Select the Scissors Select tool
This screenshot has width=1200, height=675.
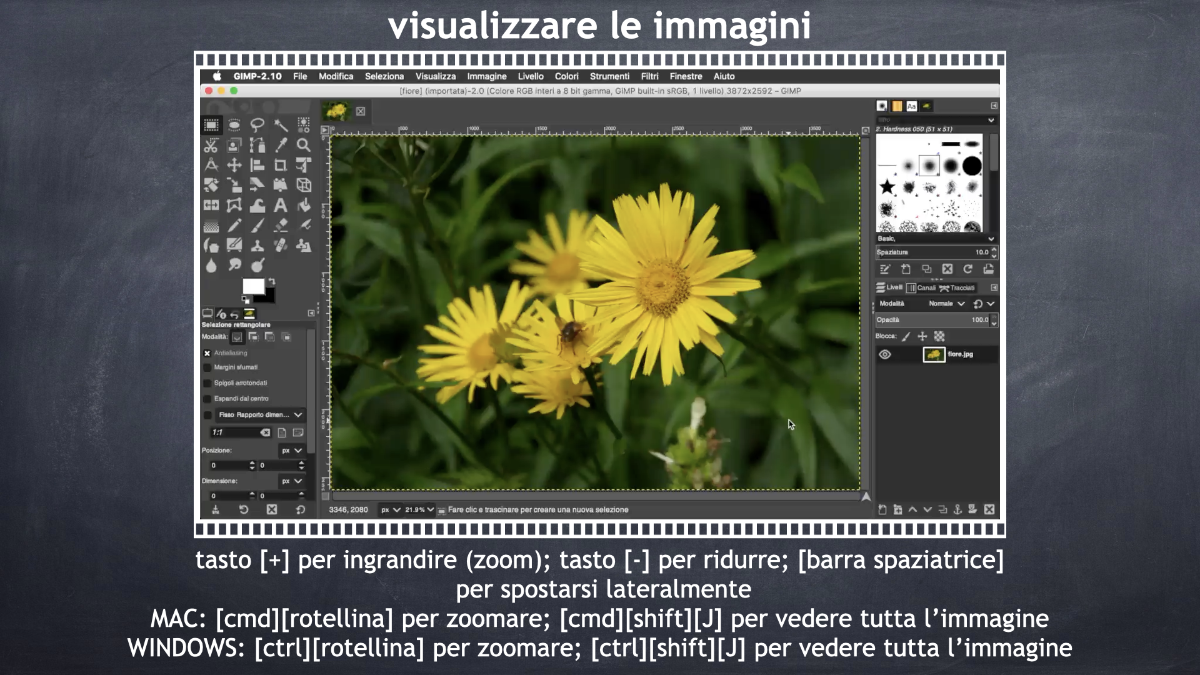pyautogui.click(x=211, y=145)
